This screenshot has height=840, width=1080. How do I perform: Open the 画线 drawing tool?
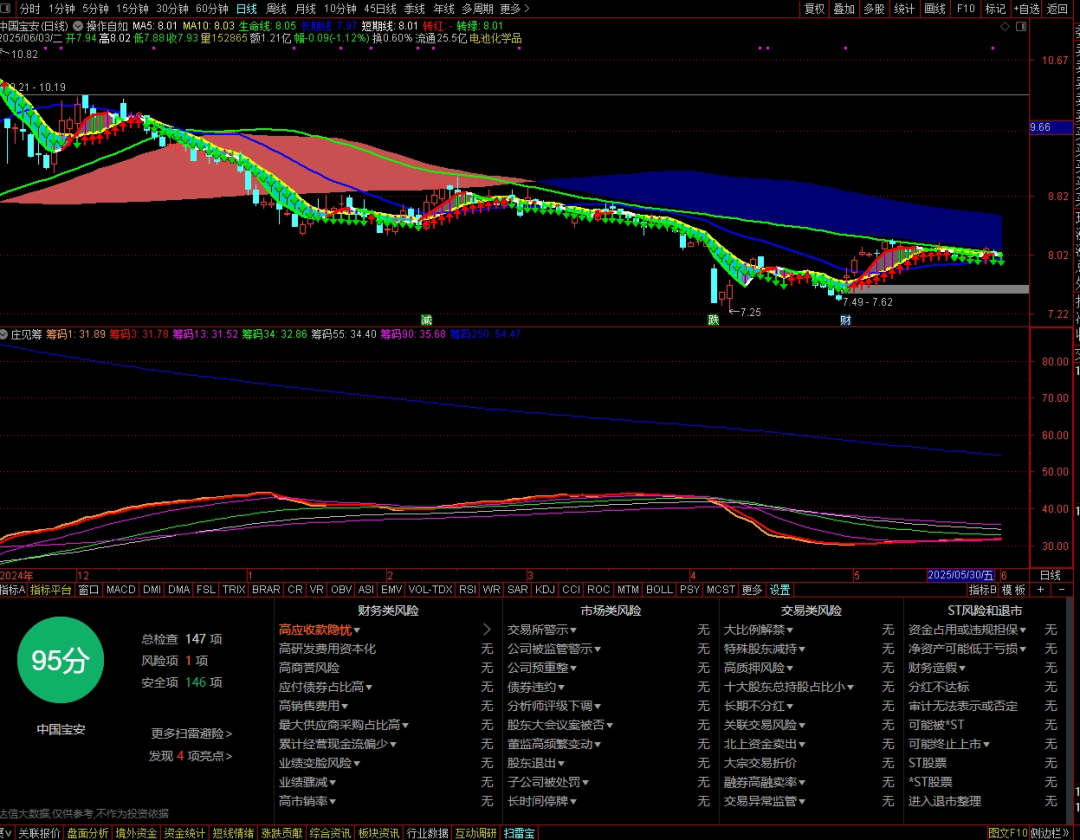pyautogui.click(x=934, y=8)
